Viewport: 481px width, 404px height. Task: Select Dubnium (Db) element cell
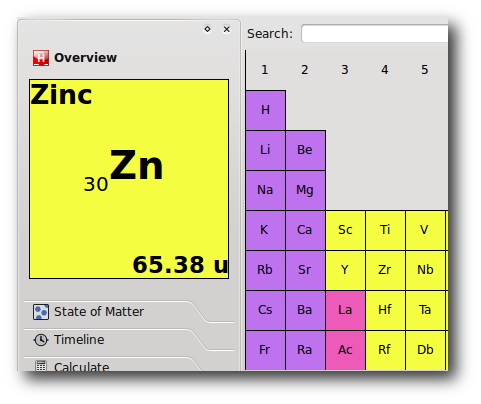coord(425,350)
